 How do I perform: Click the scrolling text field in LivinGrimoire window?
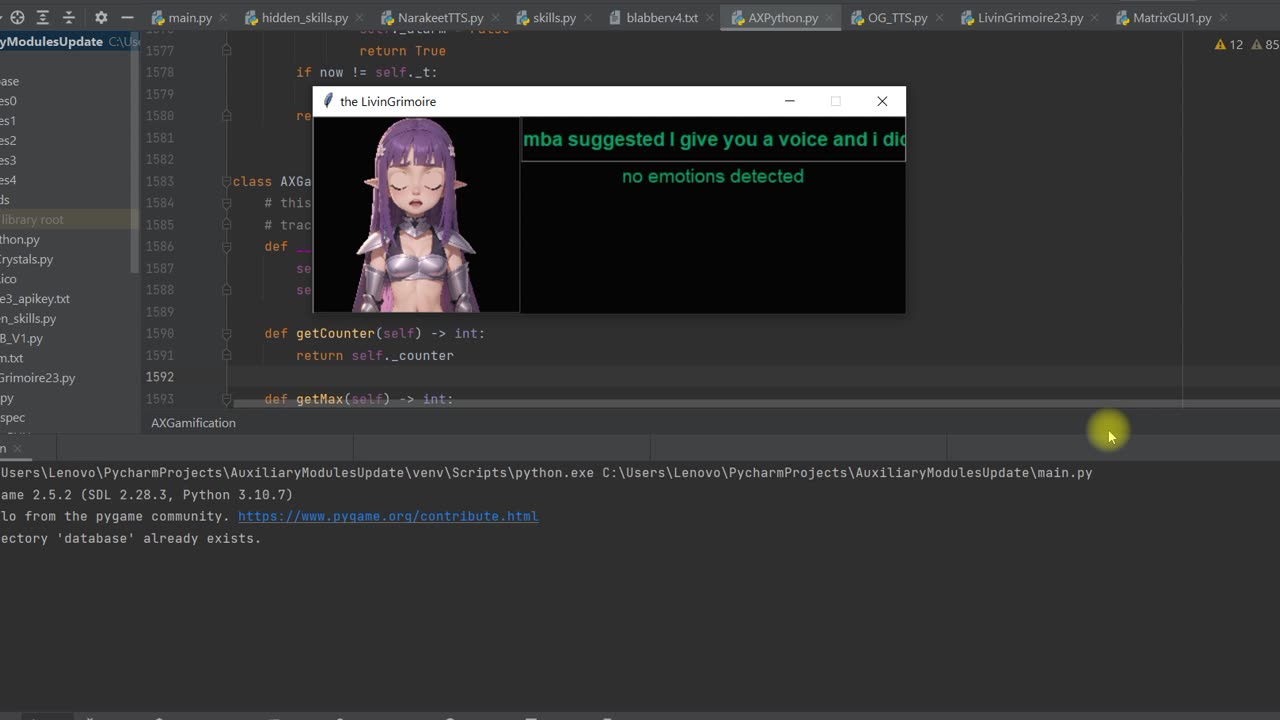pos(713,139)
